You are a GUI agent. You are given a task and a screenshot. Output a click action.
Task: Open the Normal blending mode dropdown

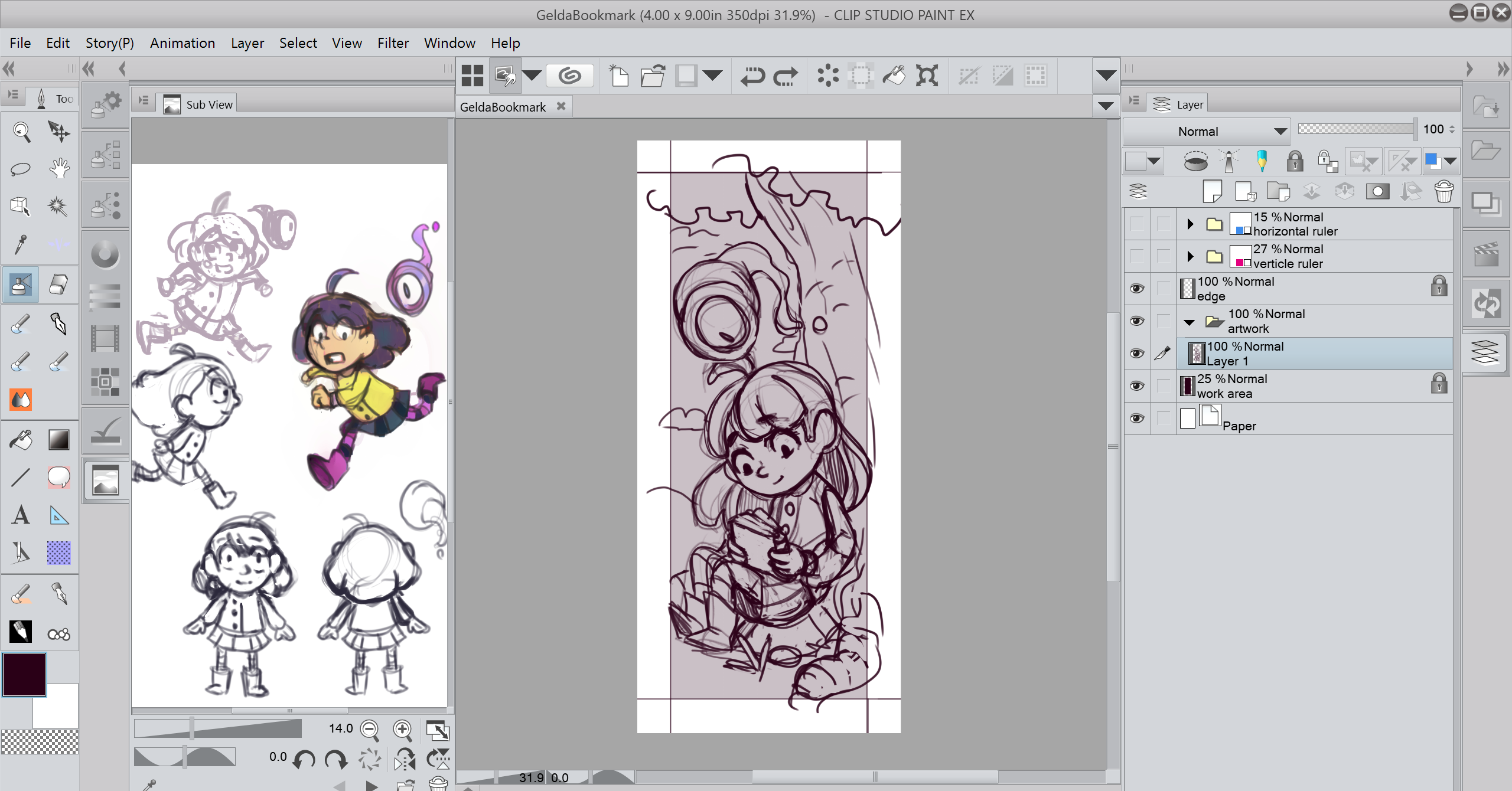[x=1206, y=132]
